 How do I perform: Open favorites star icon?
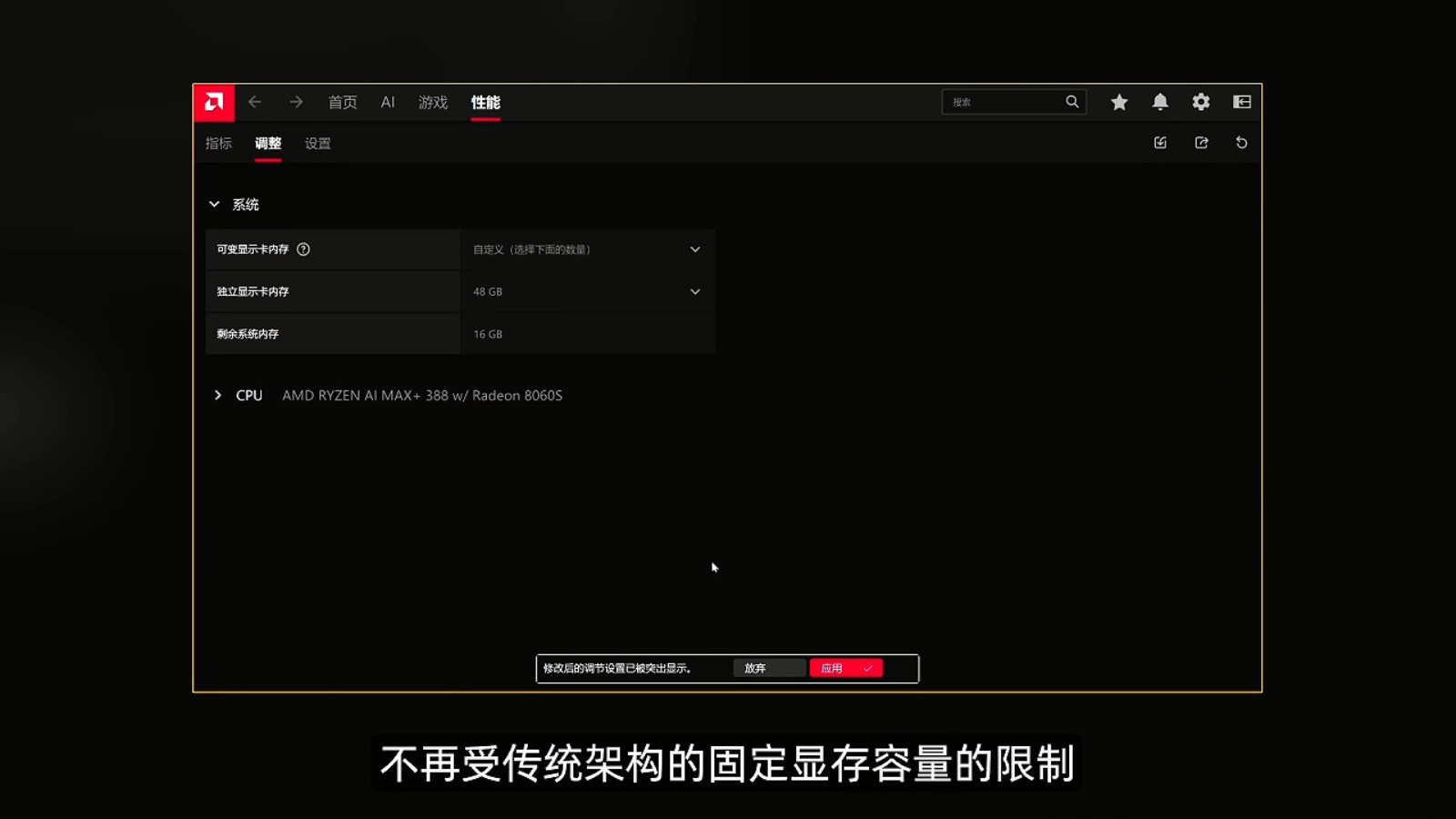coord(1119,102)
